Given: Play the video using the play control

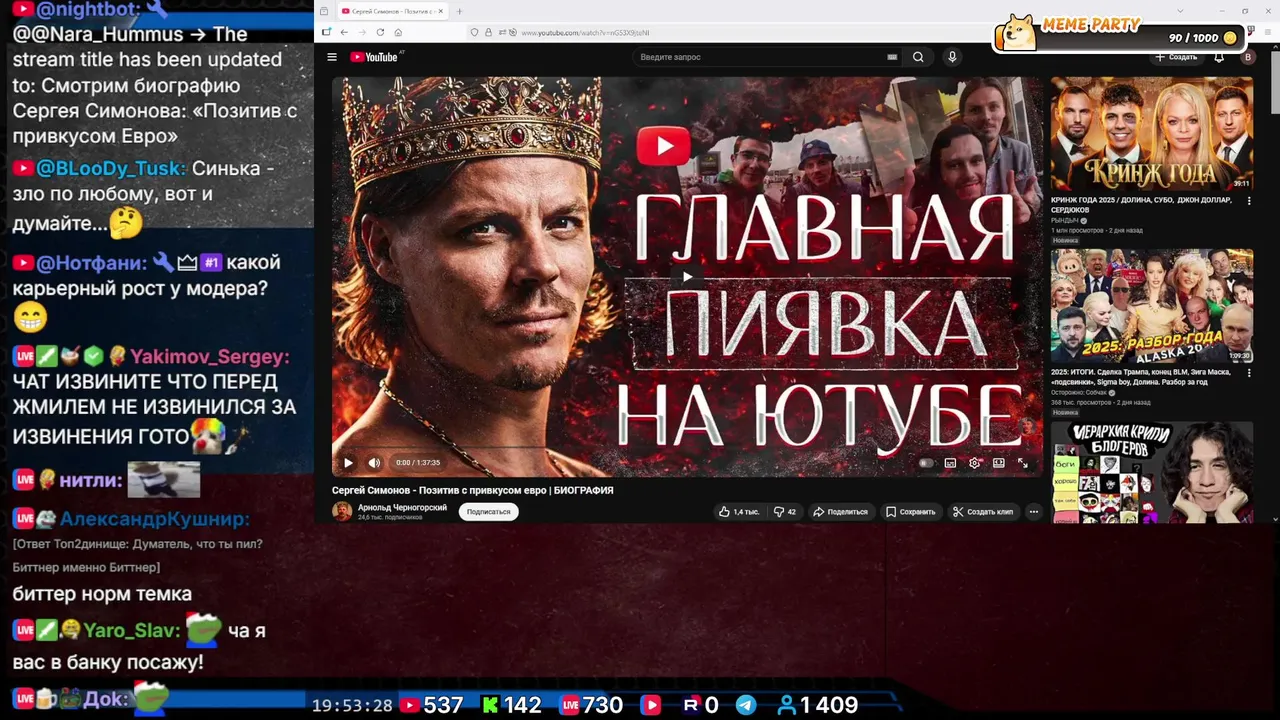Looking at the screenshot, I should point(348,463).
